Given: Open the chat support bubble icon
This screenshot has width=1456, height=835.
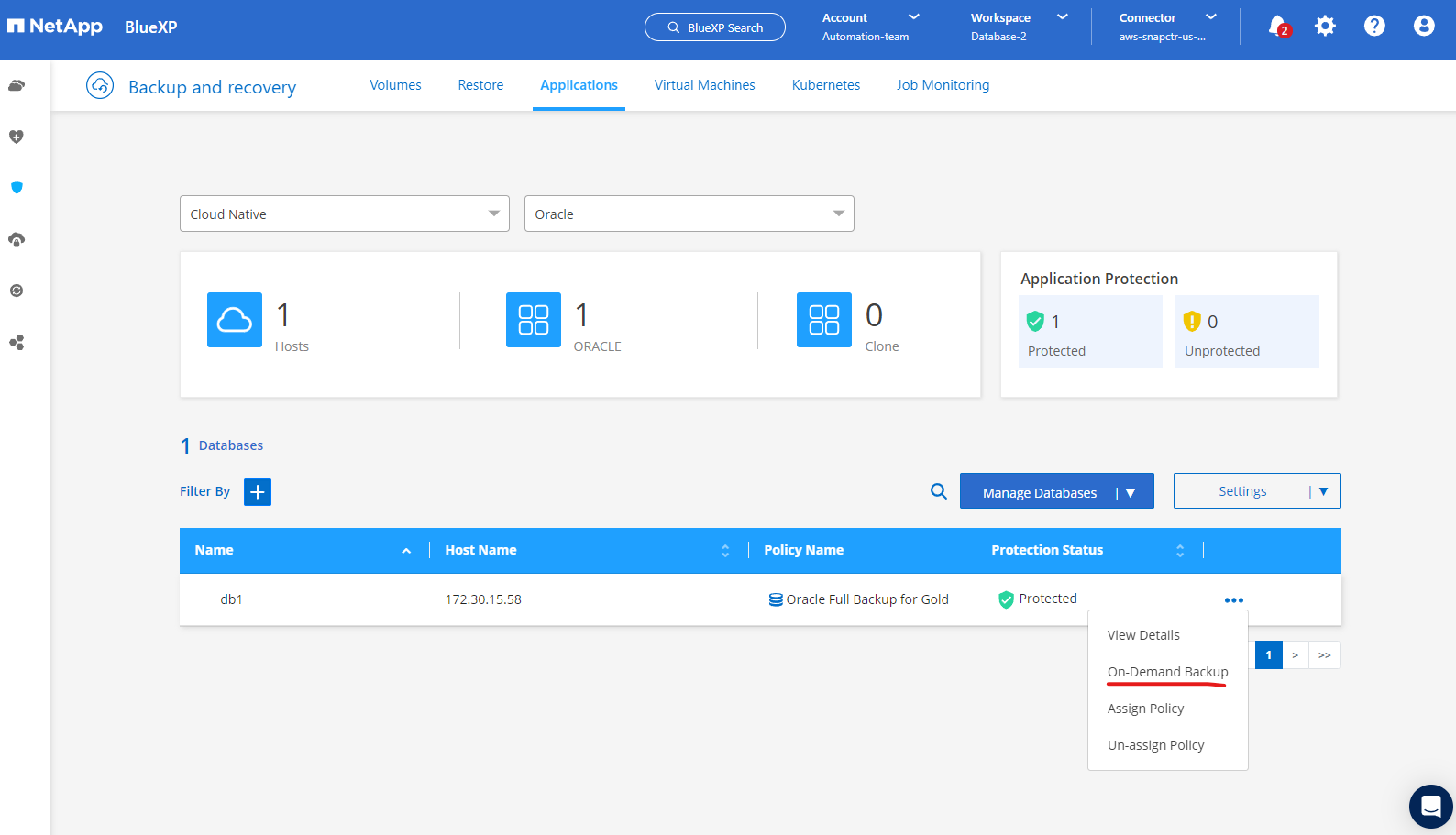Looking at the screenshot, I should pos(1430,807).
